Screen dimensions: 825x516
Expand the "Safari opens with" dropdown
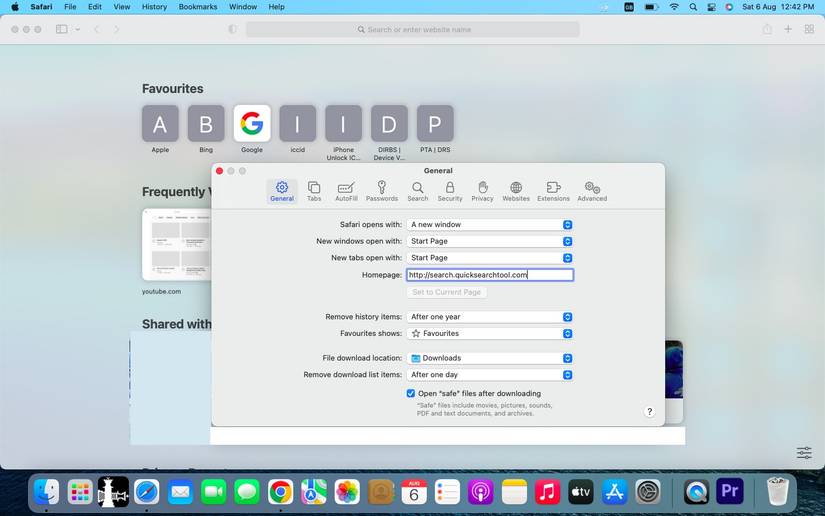[489, 225]
